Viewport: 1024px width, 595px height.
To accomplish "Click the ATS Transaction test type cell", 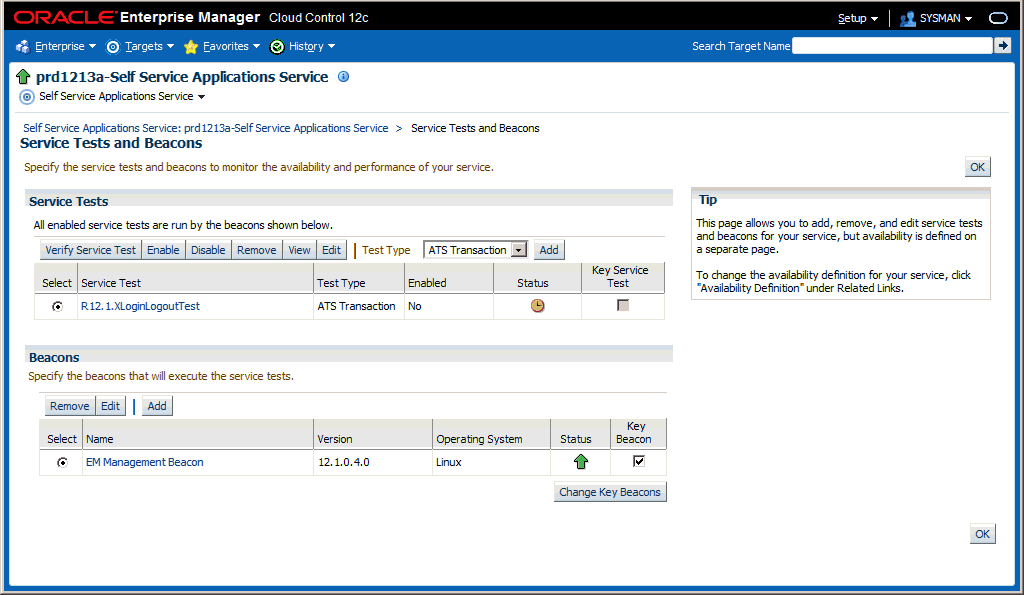I will click(x=359, y=306).
